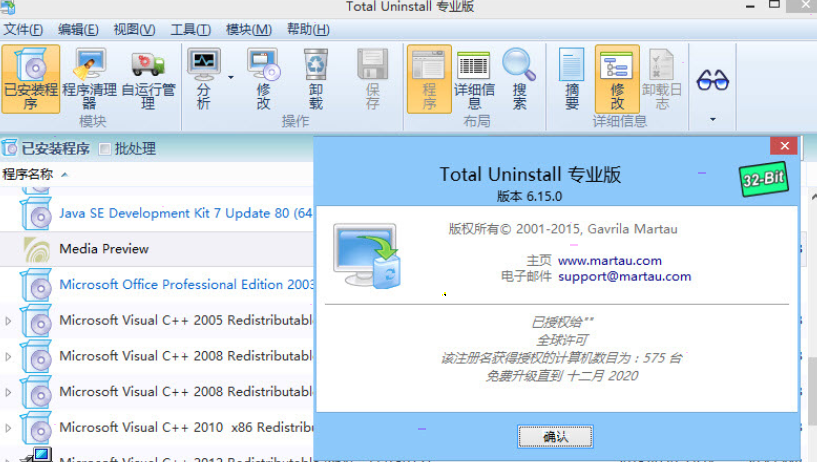This screenshot has height=462, width=817.
Task: Click the glasses view icon
Action: coord(712,80)
